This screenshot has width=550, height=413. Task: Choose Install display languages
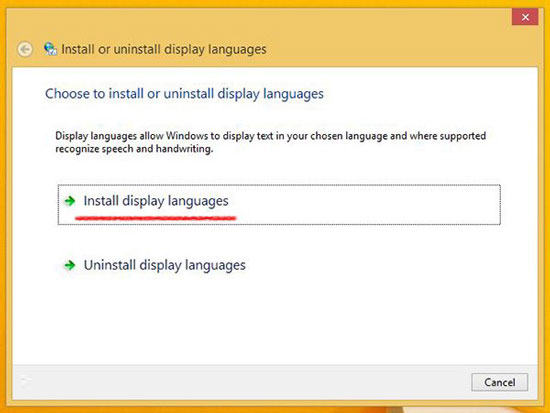(279, 205)
